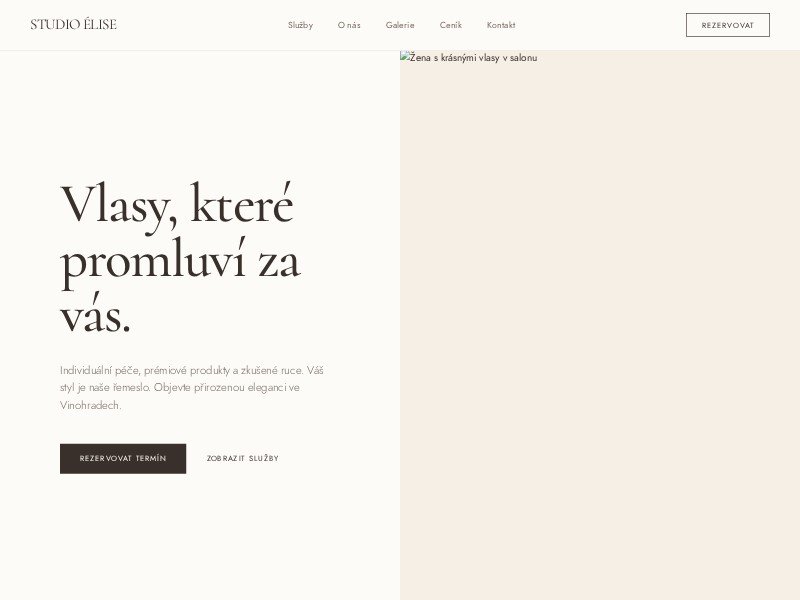Open the Kontakt navigation link
This screenshot has width=800, height=600.
tap(501, 25)
